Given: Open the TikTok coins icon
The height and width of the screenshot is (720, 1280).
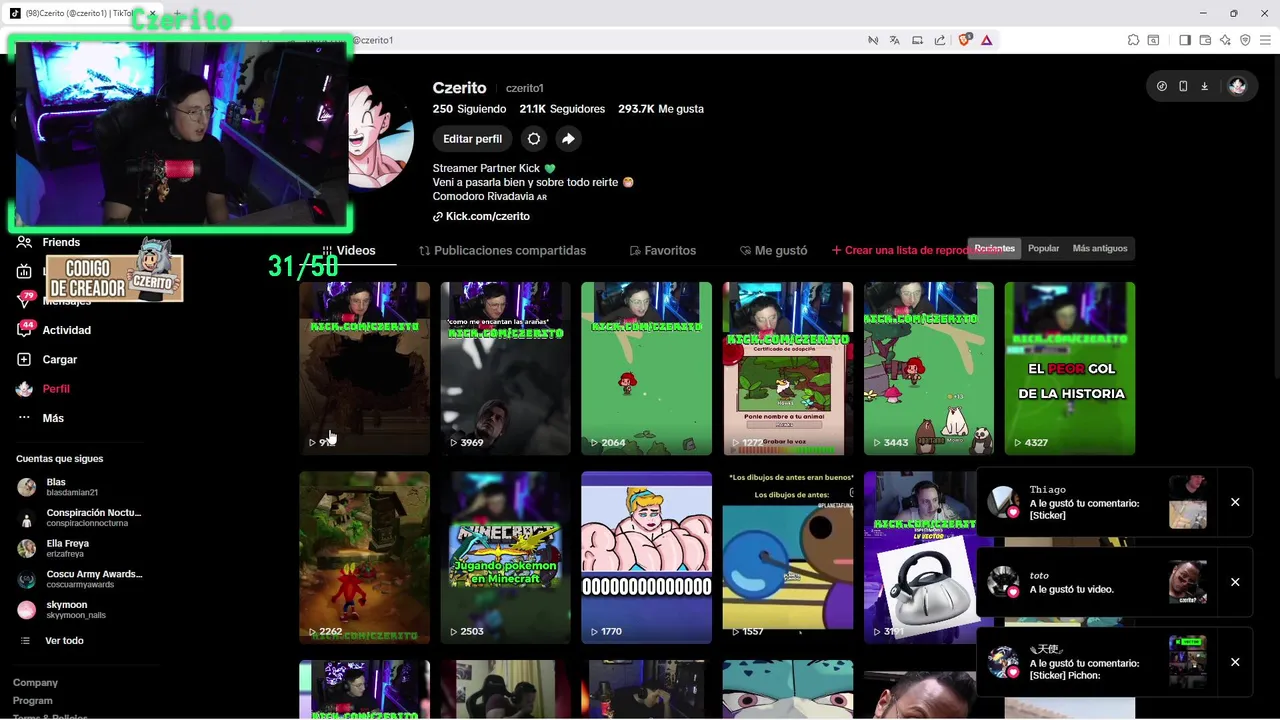Looking at the screenshot, I should click(x=1161, y=86).
